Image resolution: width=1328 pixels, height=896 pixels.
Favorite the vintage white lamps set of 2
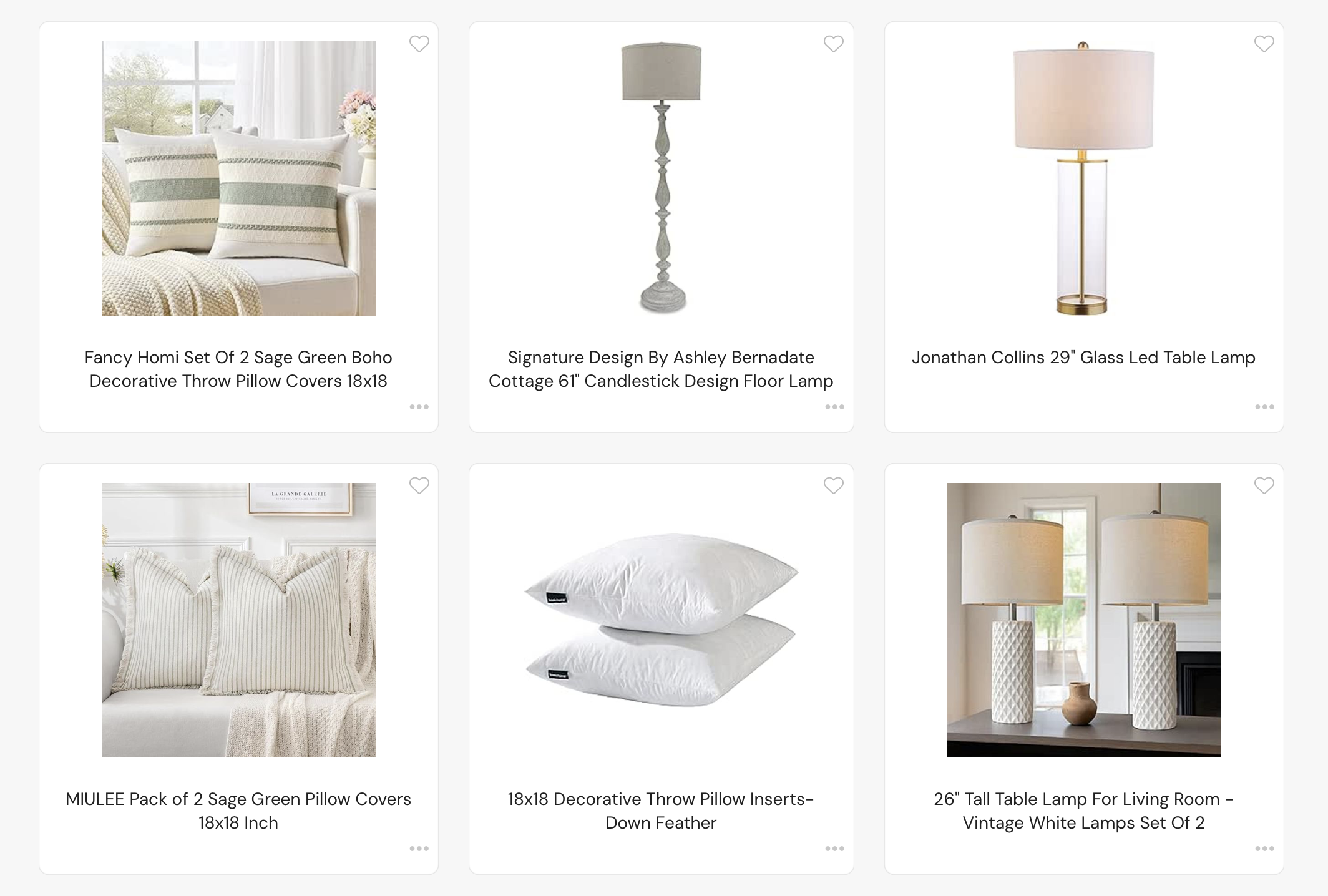click(x=1264, y=485)
